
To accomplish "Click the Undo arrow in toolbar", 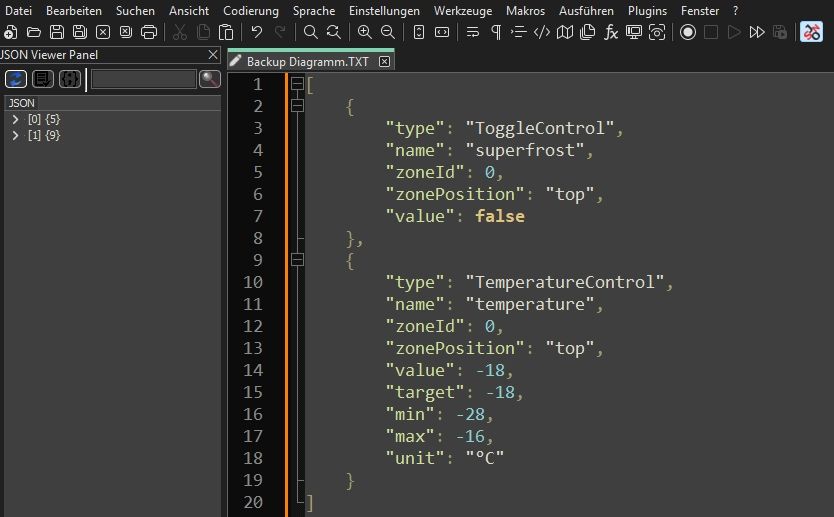I will tap(257, 32).
